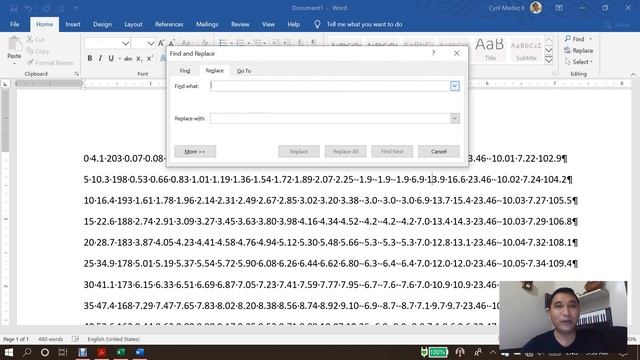Click the Find what text field
Viewport: 640px width, 360px height.
[x=330, y=86]
